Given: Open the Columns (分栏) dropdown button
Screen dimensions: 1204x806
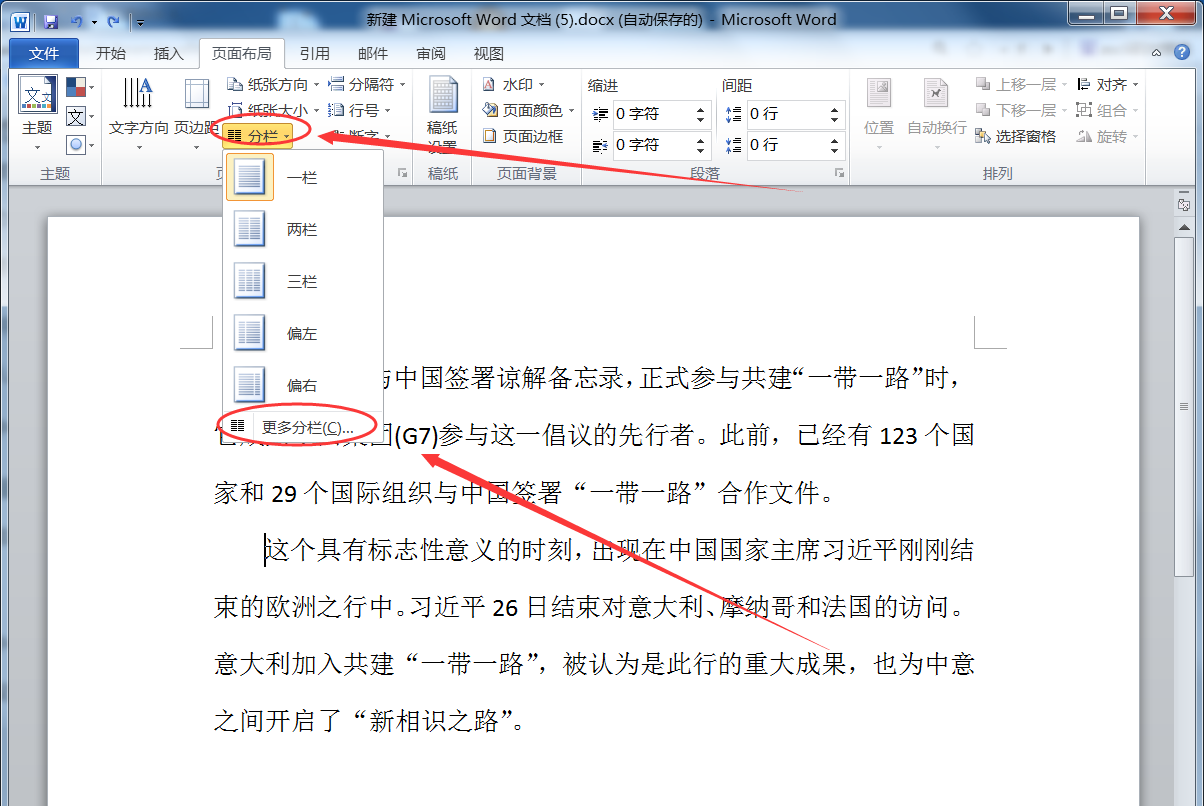Looking at the screenshot, I should (259, 135).
